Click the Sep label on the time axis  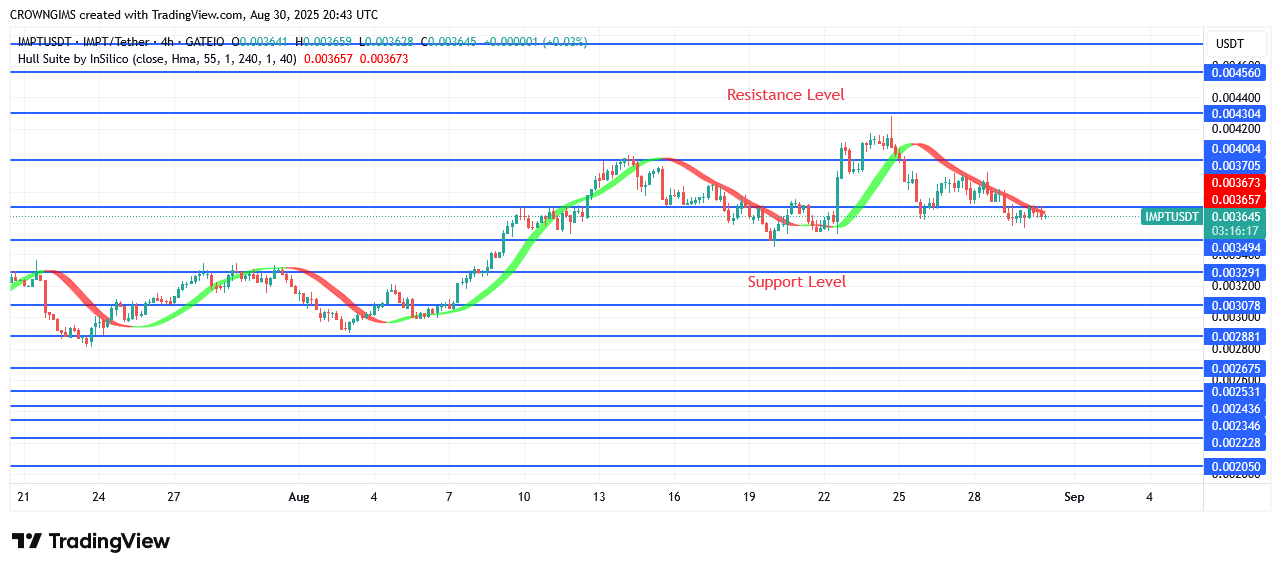click(x=1074, y=496)
